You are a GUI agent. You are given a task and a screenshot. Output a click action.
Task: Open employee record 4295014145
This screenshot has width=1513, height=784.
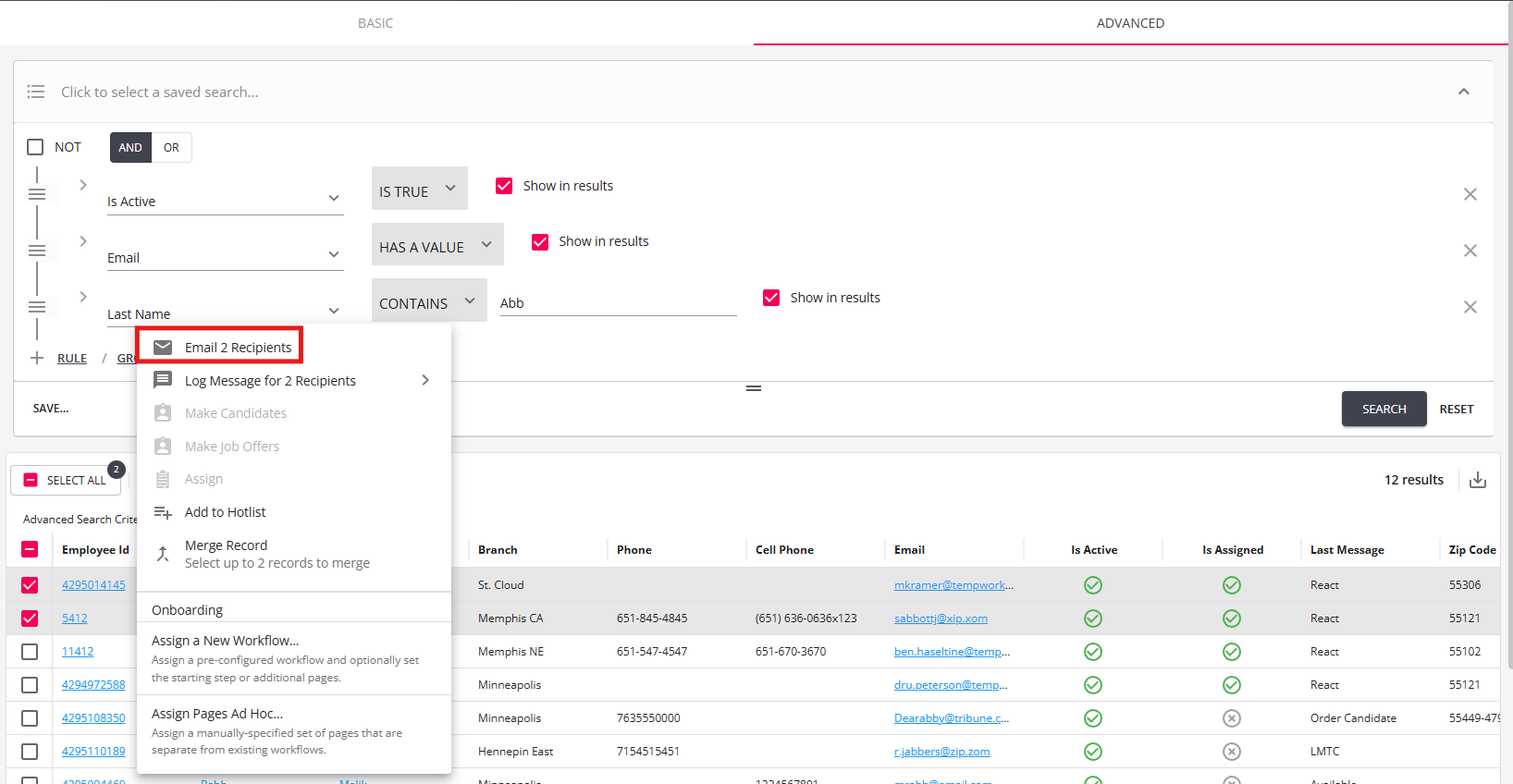point(93,585)
